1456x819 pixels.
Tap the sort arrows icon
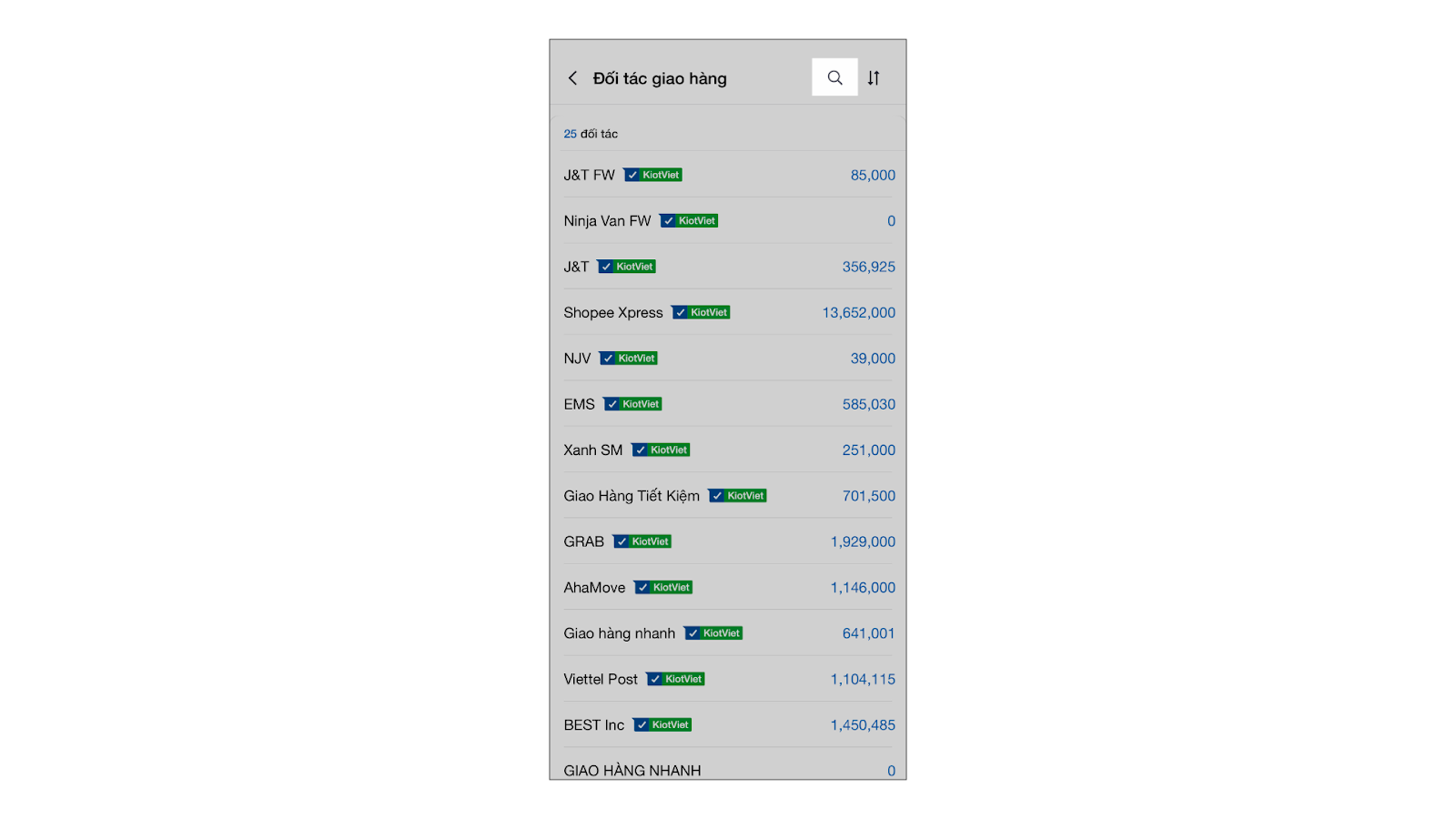click(x=874, y=78)
